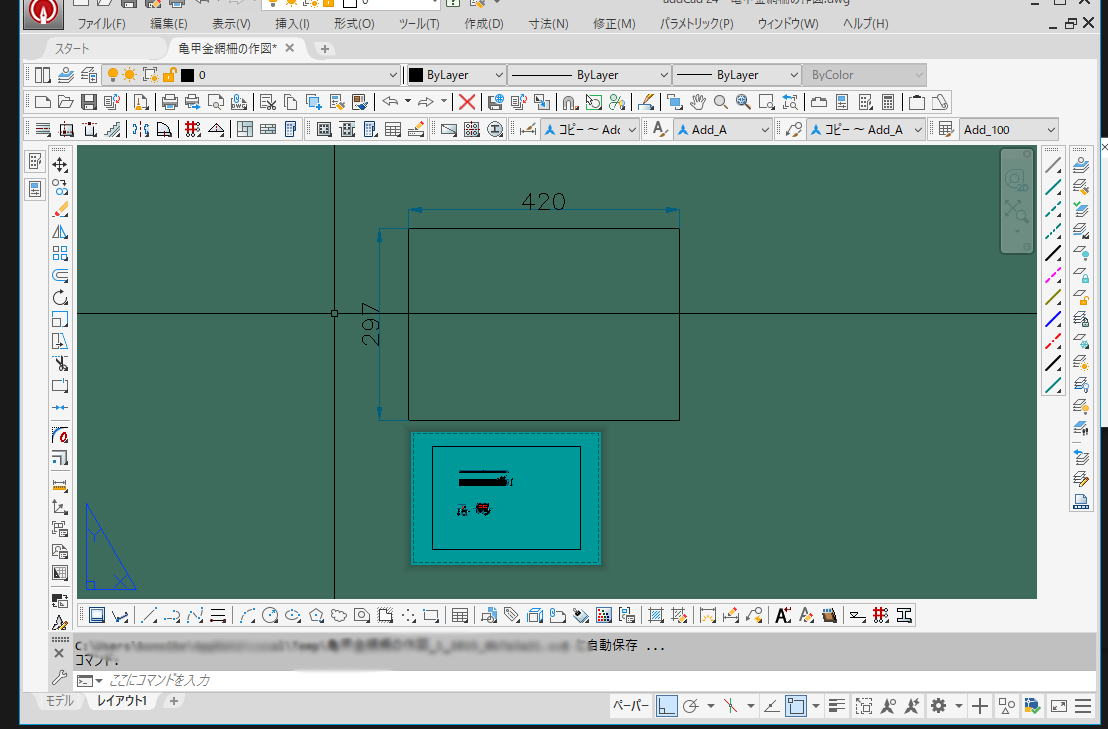
Task: Click the Copy clipboard icon
Action: pos(290,102)
